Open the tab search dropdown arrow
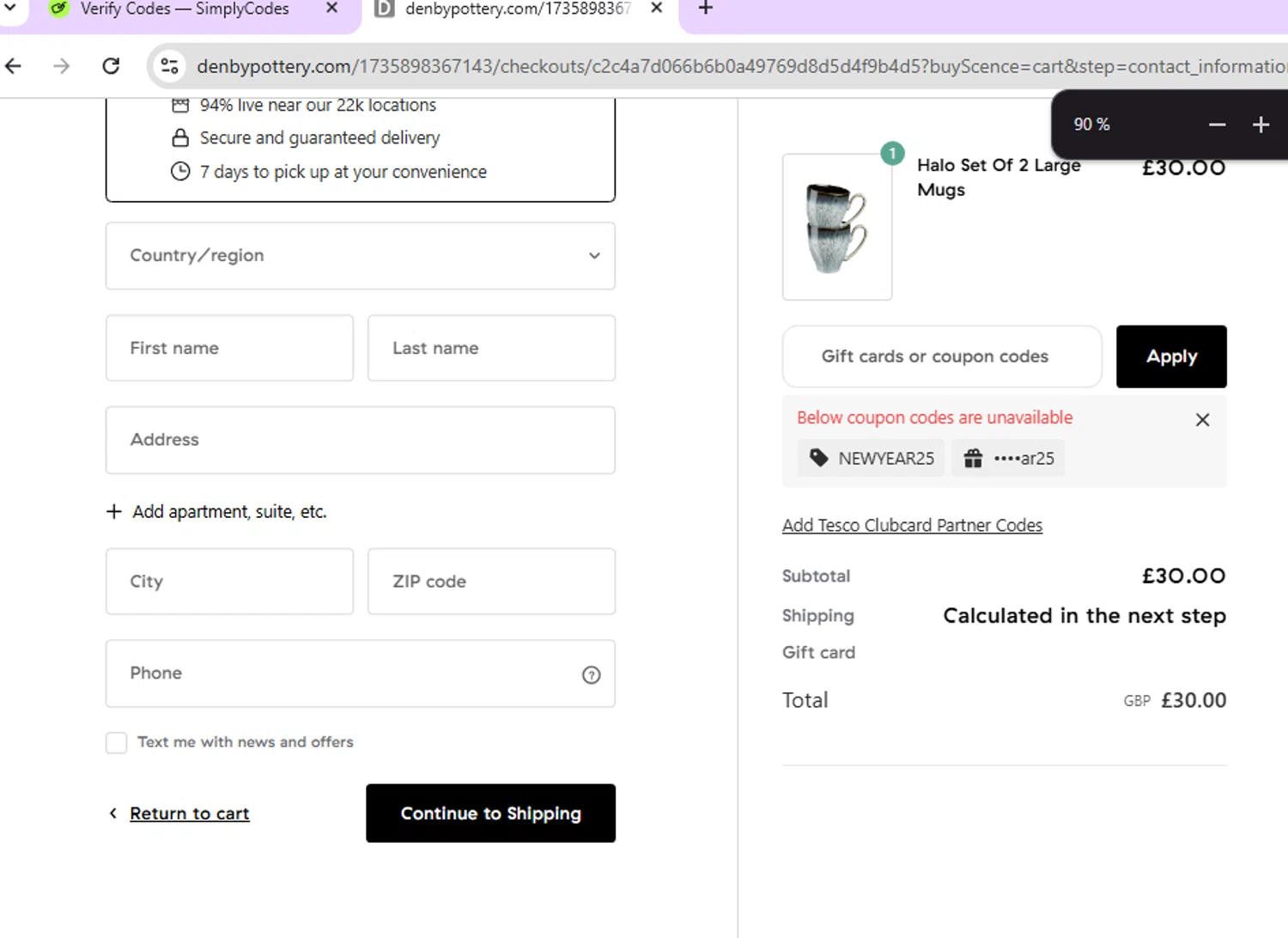 (x=10, y=9)
